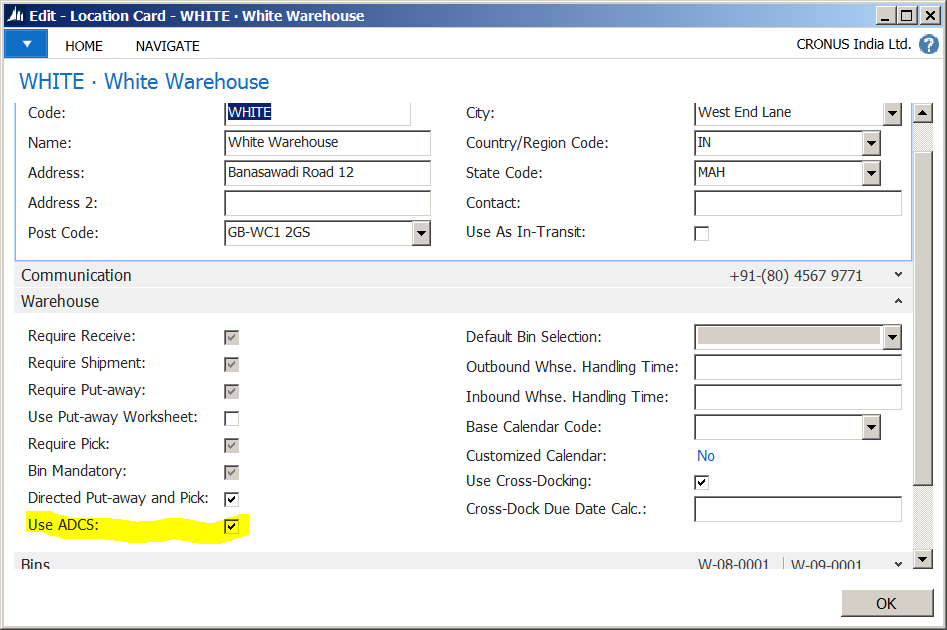Collapse the Warehouse section chevron
947x630 pixels.
click(898, 301)
